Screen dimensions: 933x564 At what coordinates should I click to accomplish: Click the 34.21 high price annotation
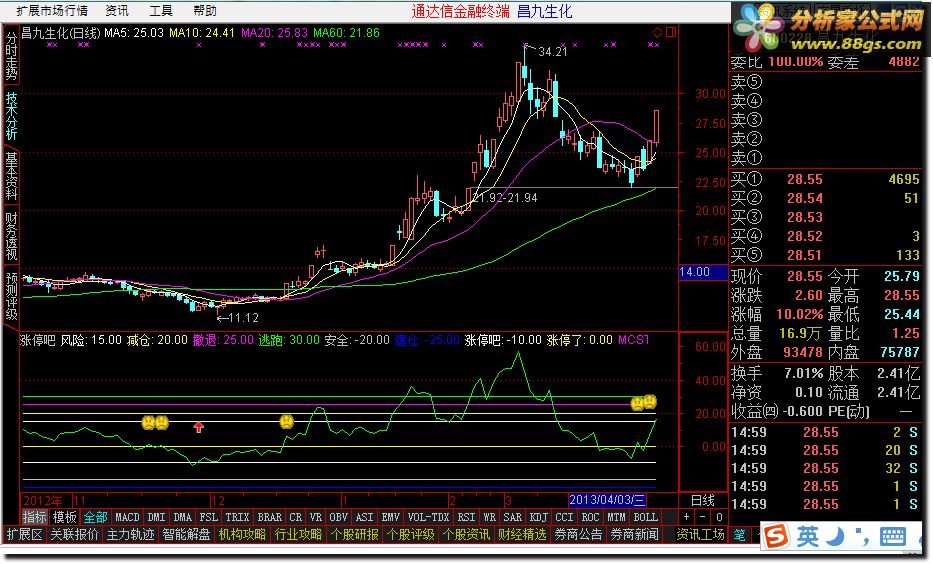tap(553, 52)
